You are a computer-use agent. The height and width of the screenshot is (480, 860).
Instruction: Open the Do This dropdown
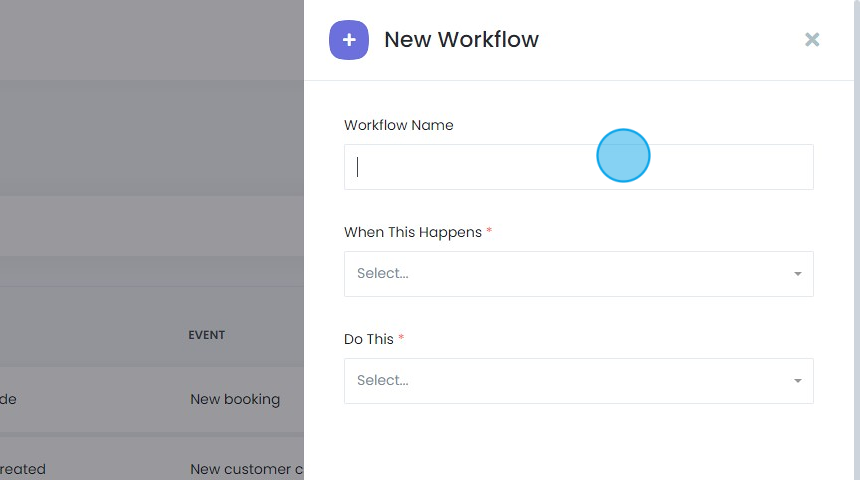[x=579, y=381]
